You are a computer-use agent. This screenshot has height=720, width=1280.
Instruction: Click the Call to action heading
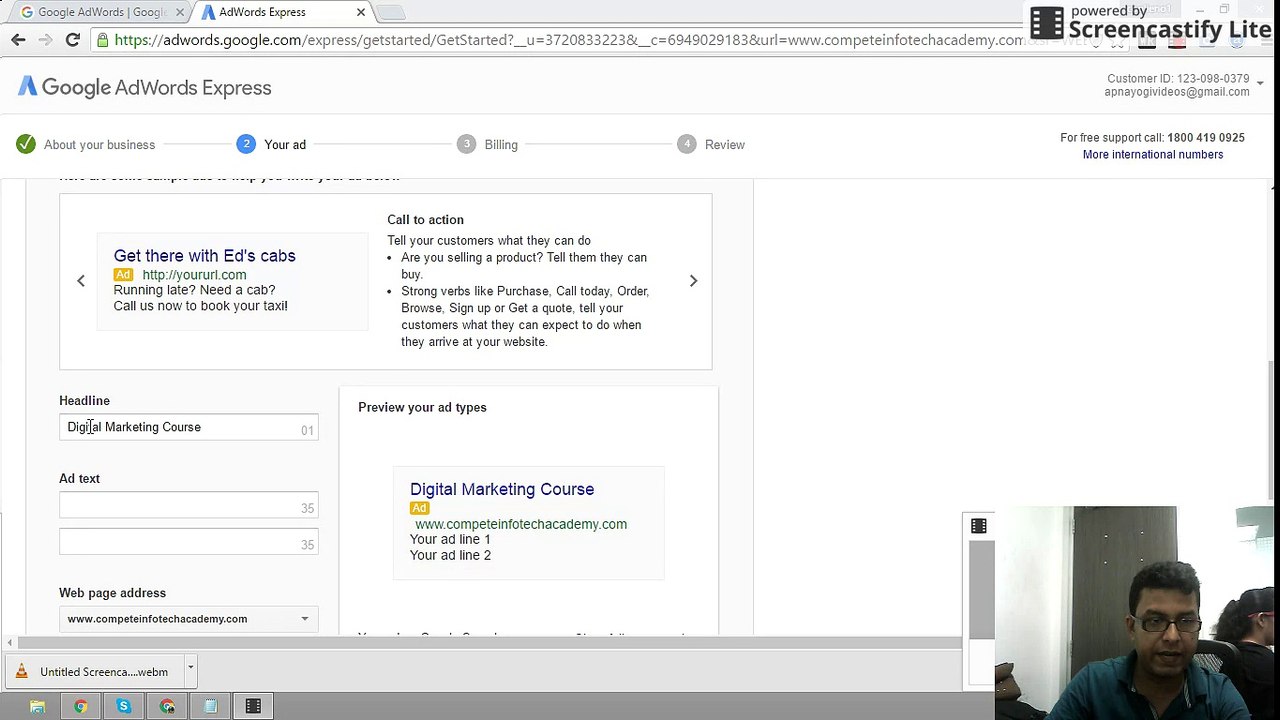[425, 220]
